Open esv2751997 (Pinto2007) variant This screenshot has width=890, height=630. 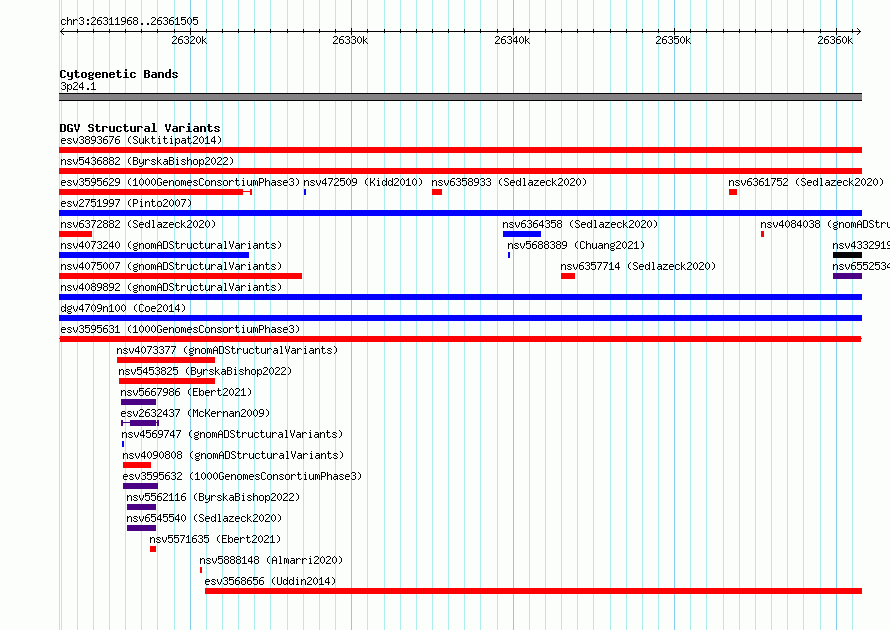click(x=126, y=203)
